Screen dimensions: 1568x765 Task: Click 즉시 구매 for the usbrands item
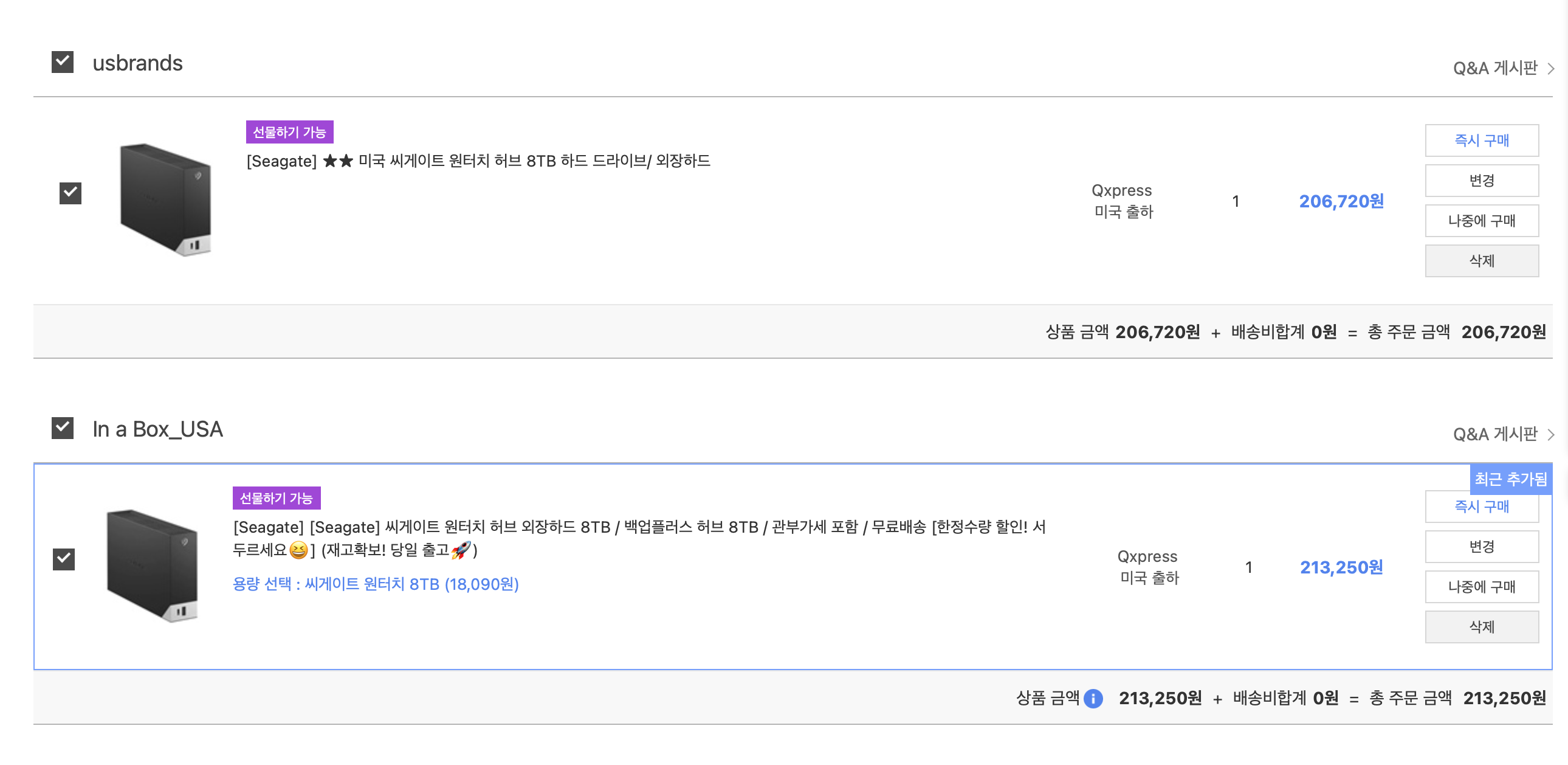coord(1481,140)
